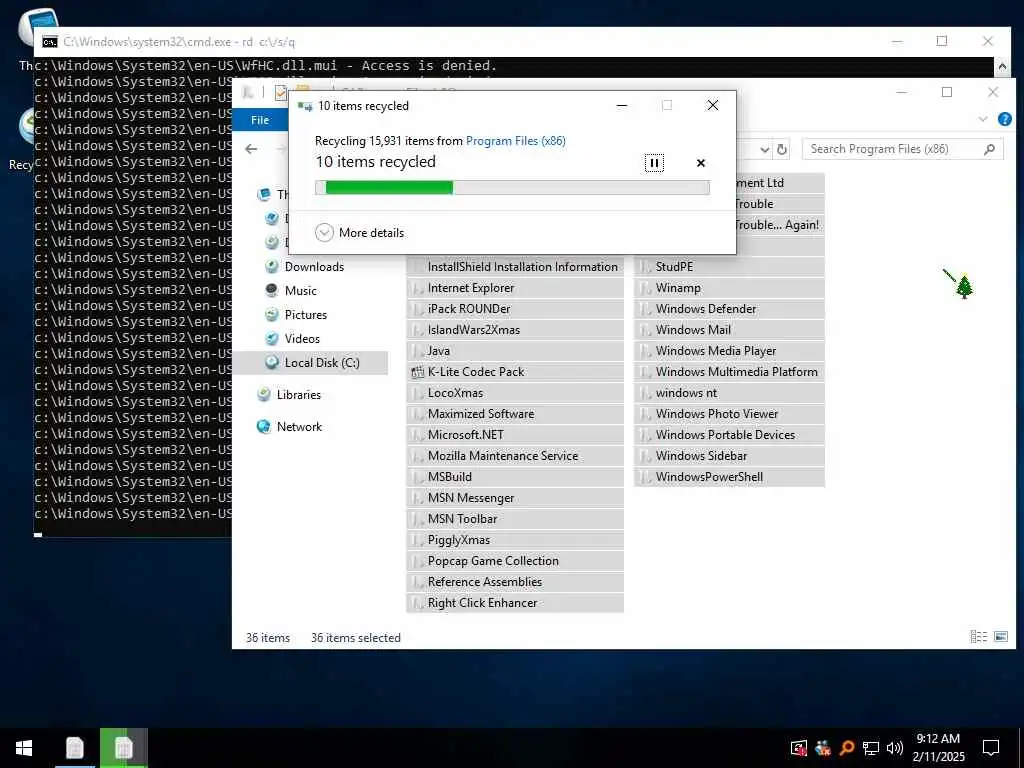Viewport: 1024px width, 768px height.
Task: Open Explorer help question mark icon
Action: [x=1004, y=119]
